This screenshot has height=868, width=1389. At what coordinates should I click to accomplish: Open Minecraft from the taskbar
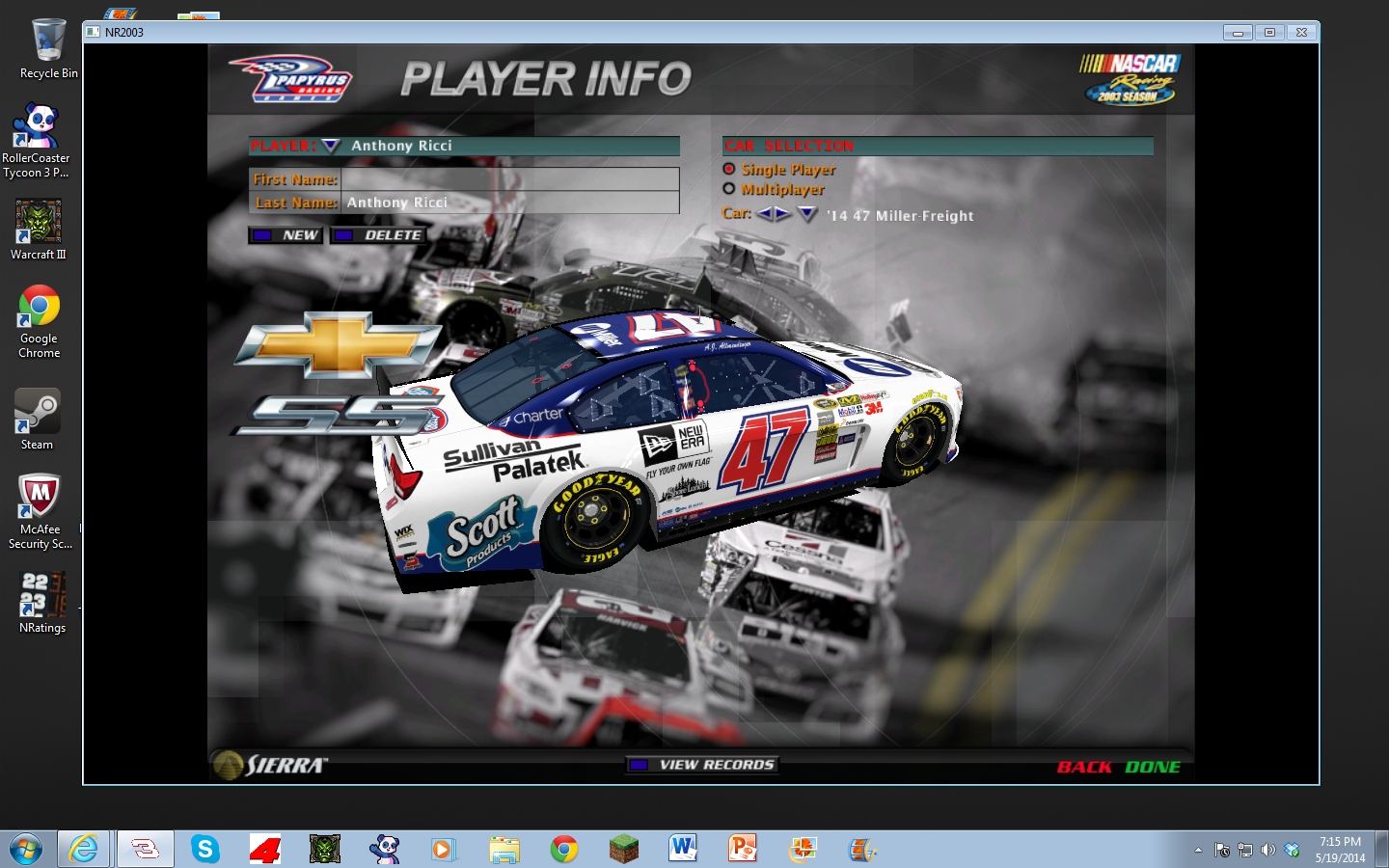coord(624,850)
